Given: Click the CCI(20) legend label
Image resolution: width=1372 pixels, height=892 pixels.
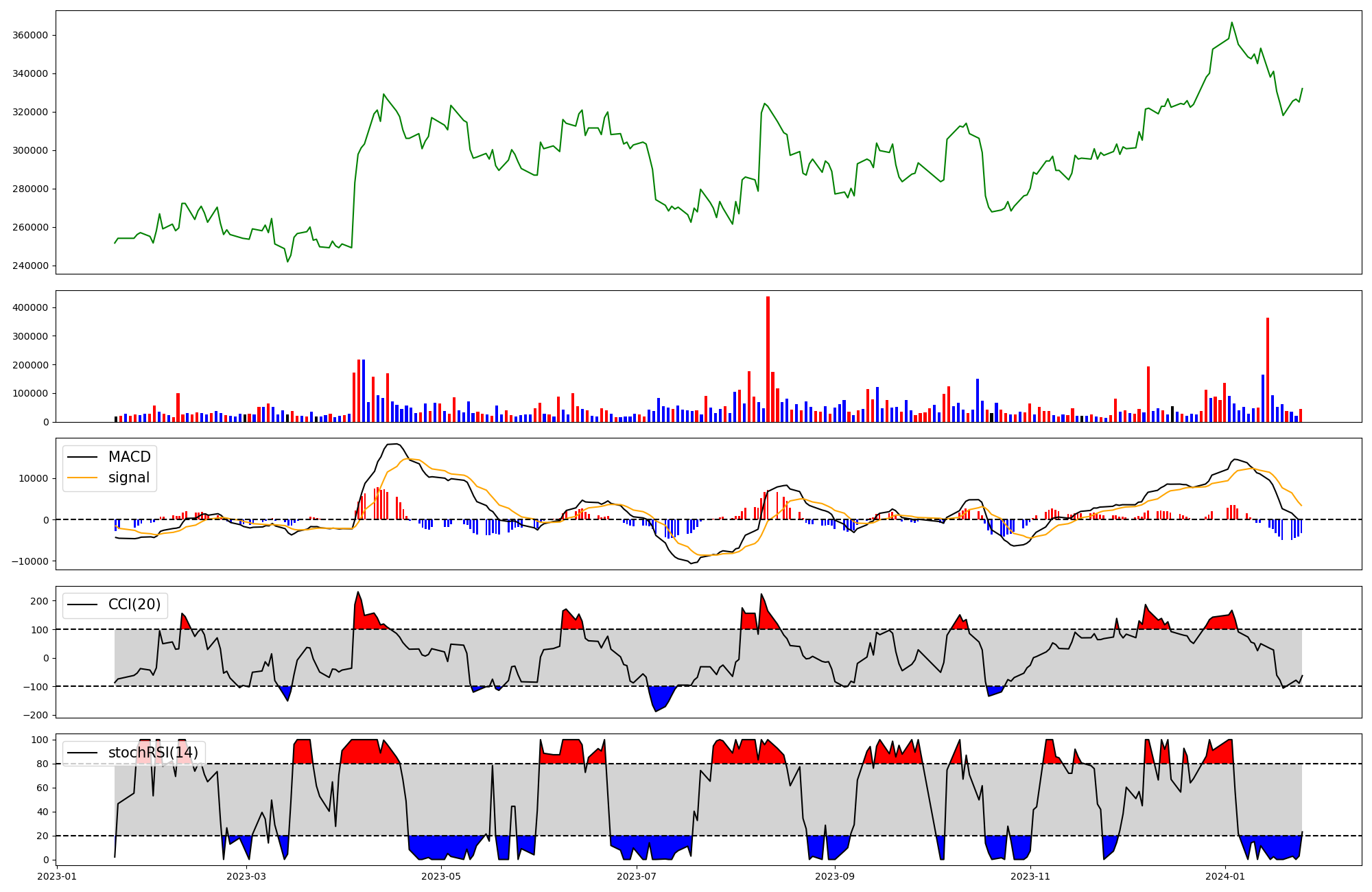Looking at the screenshot, I should (134, 605).
